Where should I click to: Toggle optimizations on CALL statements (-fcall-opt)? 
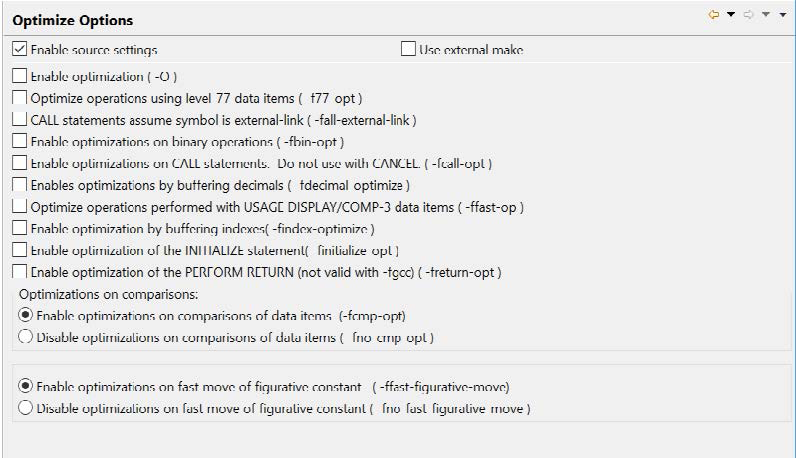(20, 163)
